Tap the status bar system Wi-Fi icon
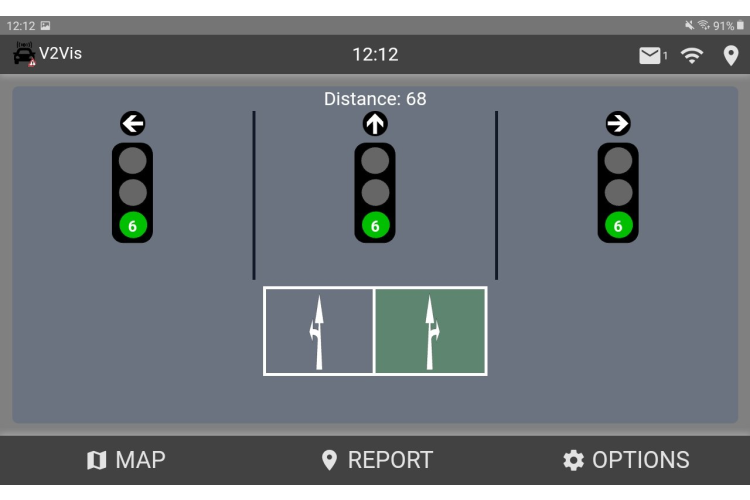The height and width of the screenshot is (500, 750). pos(704,25)
